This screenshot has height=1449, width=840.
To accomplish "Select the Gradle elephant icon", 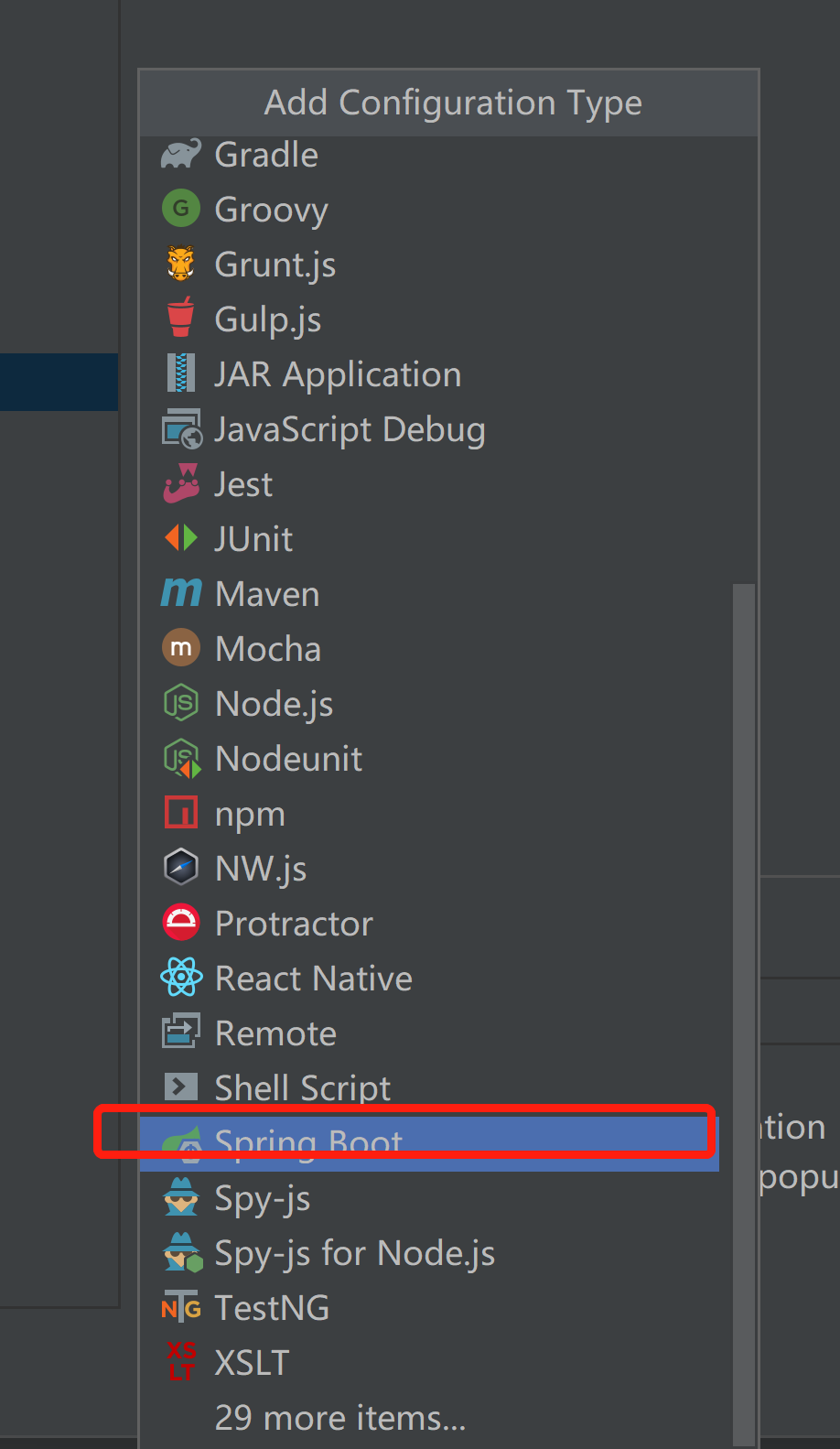I will (x=180, y=154).
